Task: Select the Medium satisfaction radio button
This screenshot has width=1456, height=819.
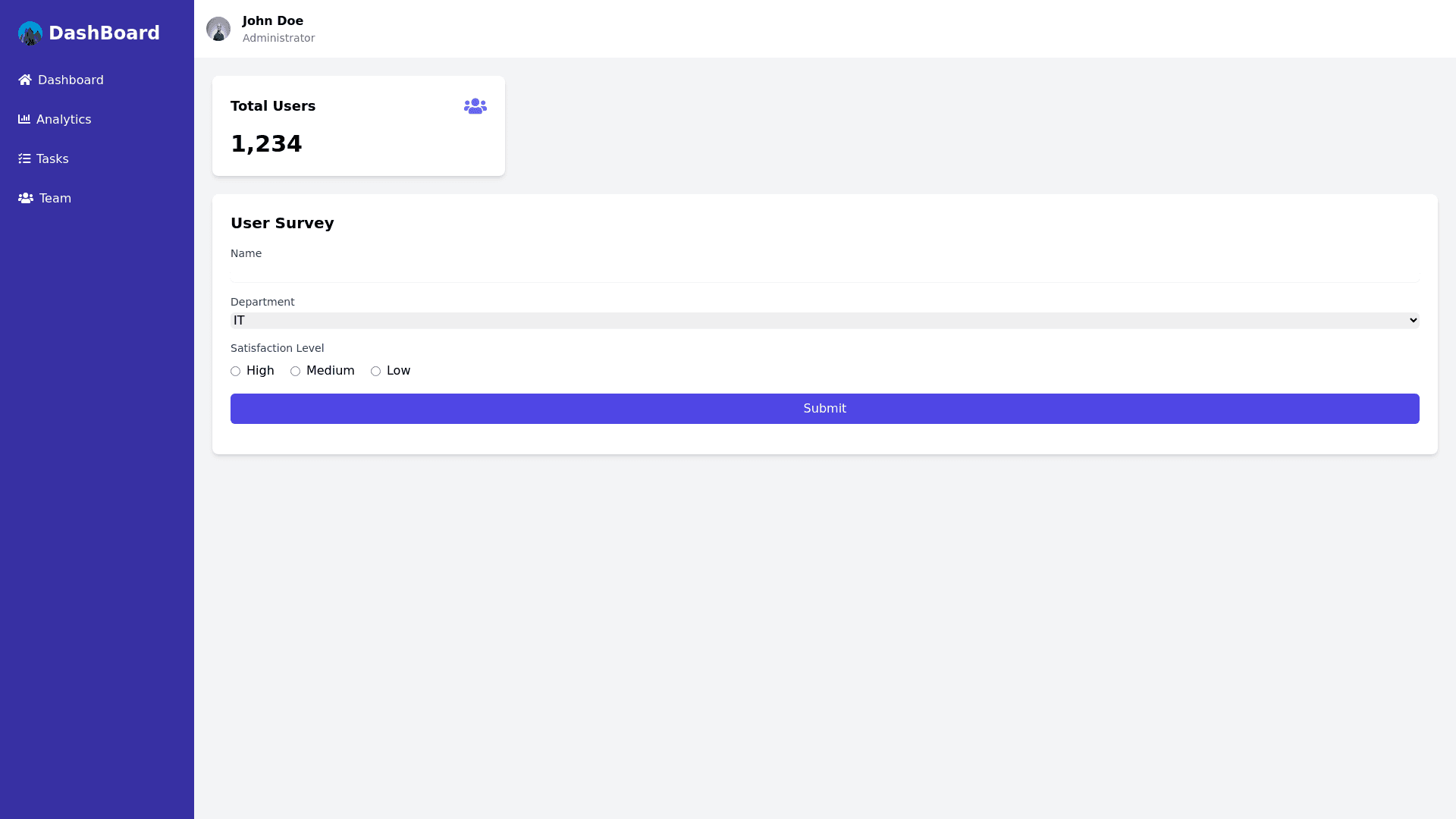Action: coord(295,371)
